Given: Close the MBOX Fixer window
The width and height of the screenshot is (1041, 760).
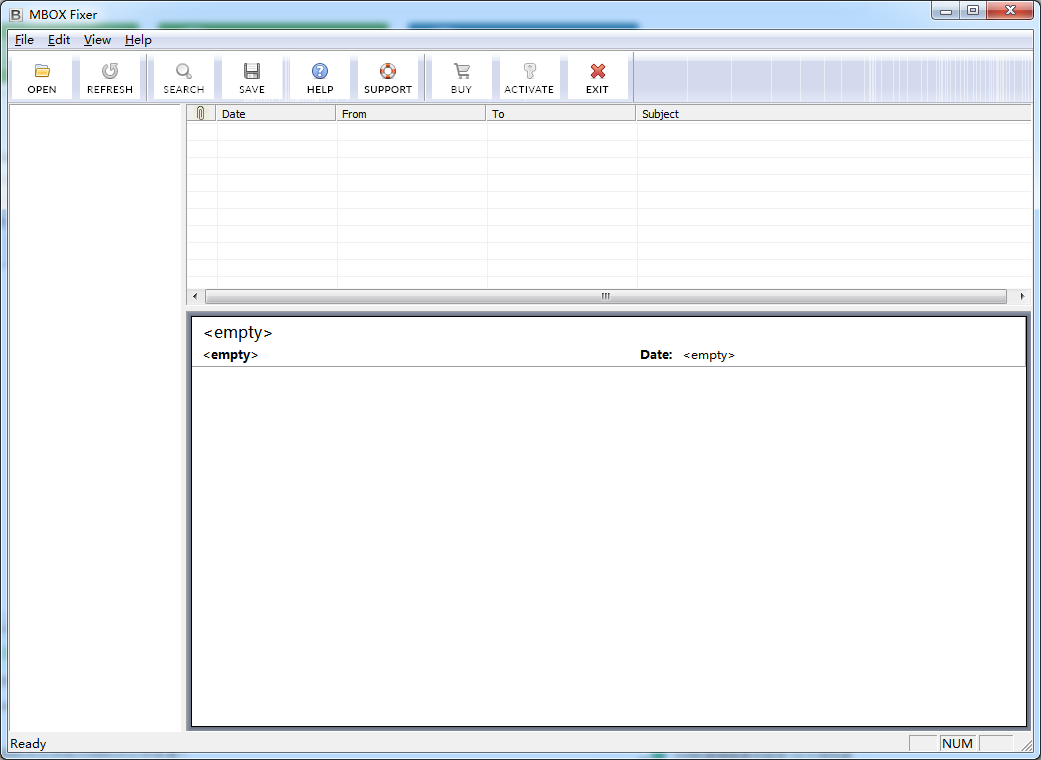Looking at the screenshot, I should coord(1010,11).
